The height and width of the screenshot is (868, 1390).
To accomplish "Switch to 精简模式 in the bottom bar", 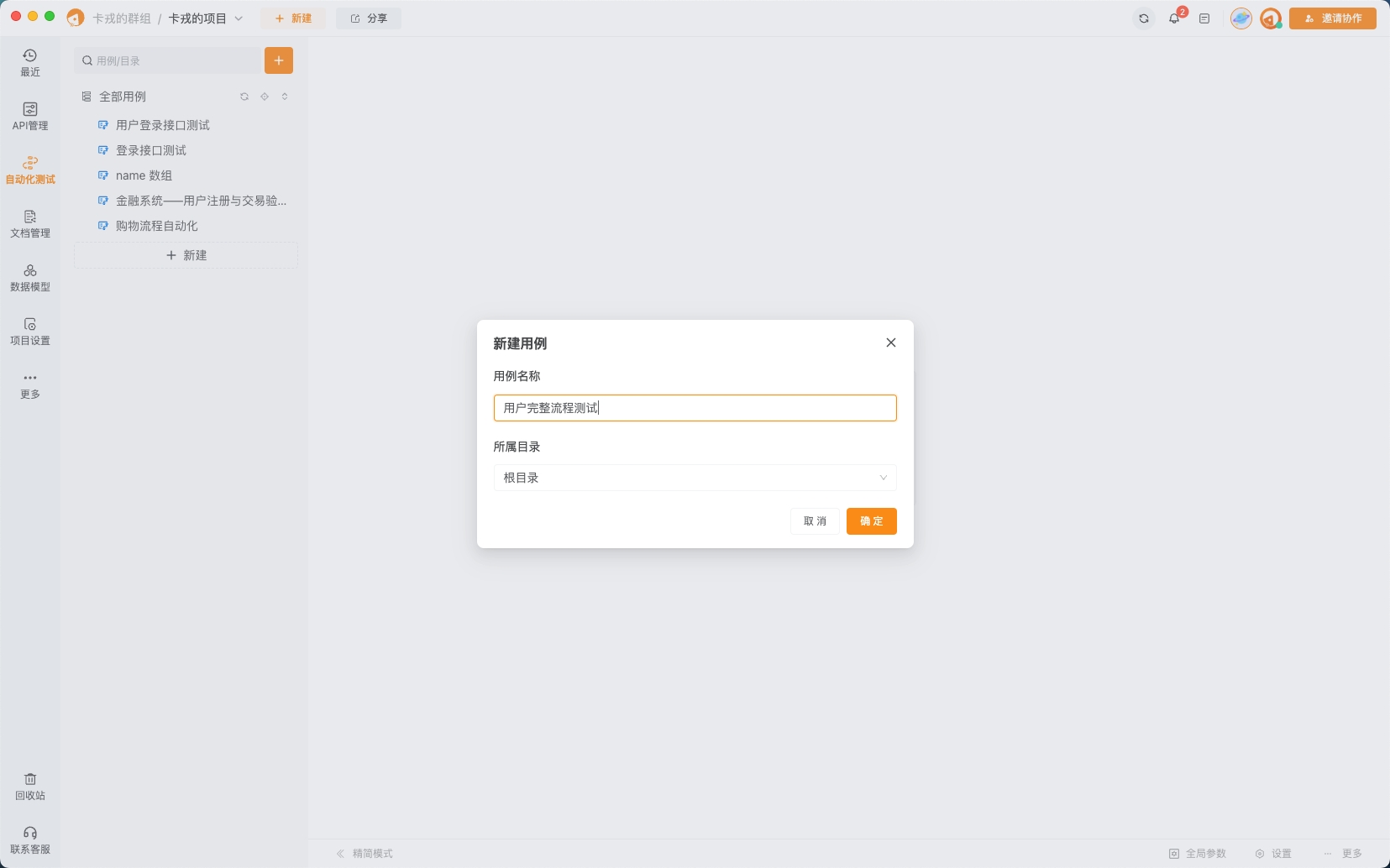I will [365, 854].
